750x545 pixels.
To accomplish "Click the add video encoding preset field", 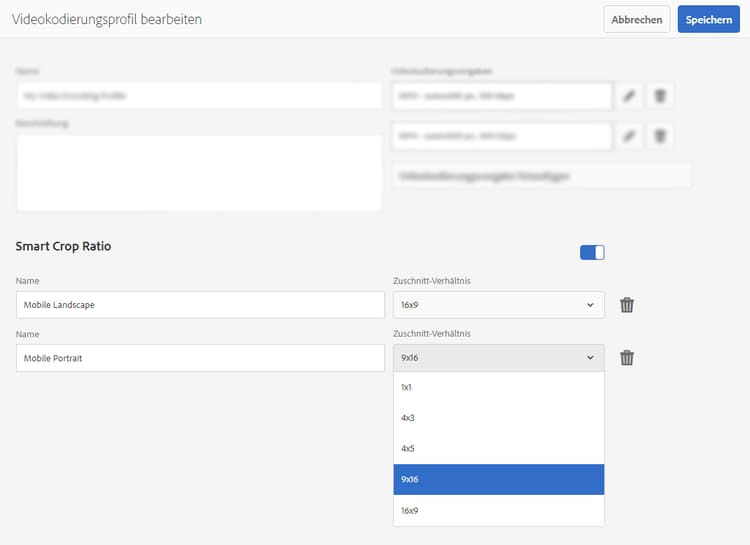I will pos(541,176).
